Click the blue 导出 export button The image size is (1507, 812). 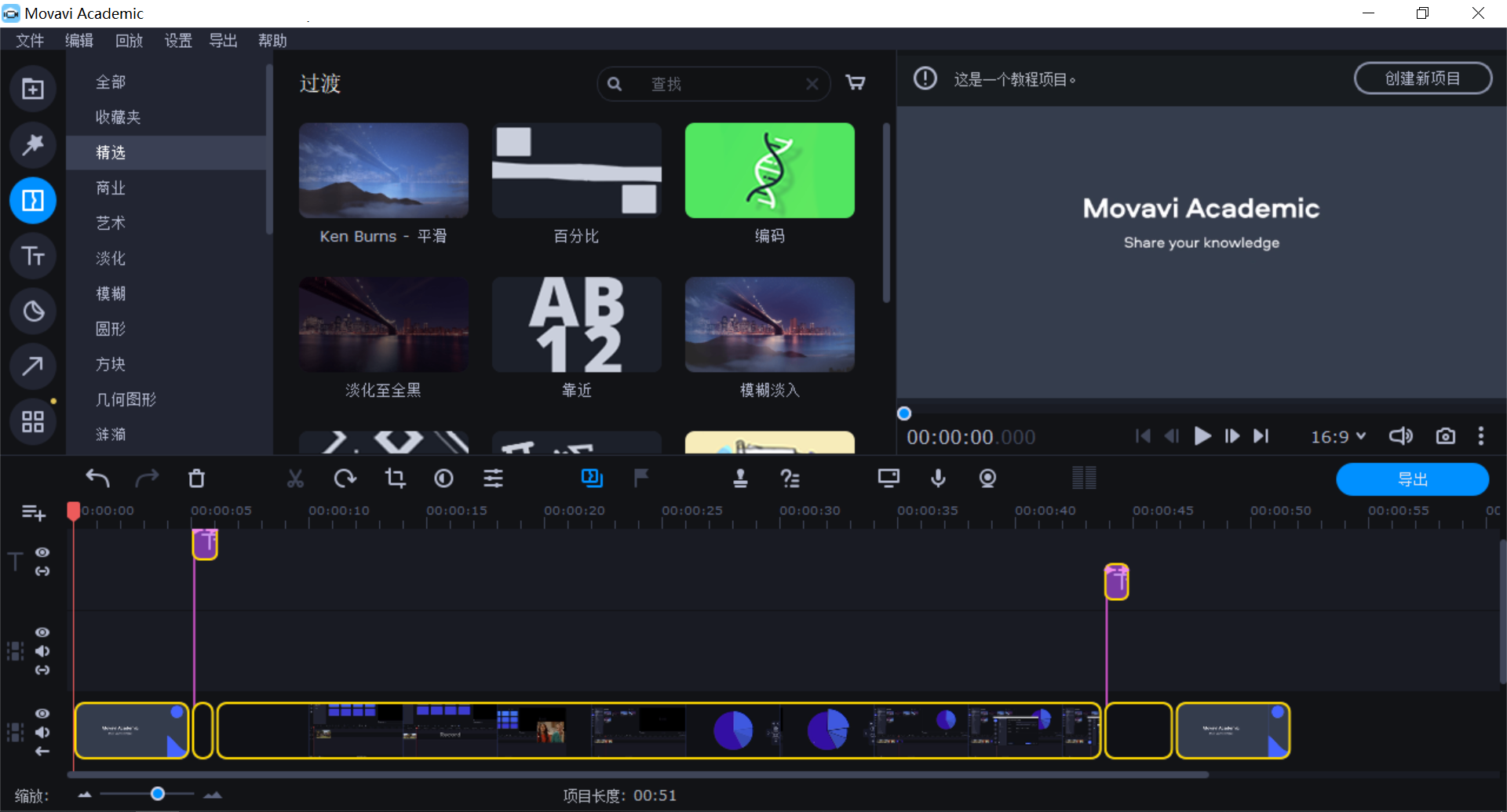(1412, 479)
